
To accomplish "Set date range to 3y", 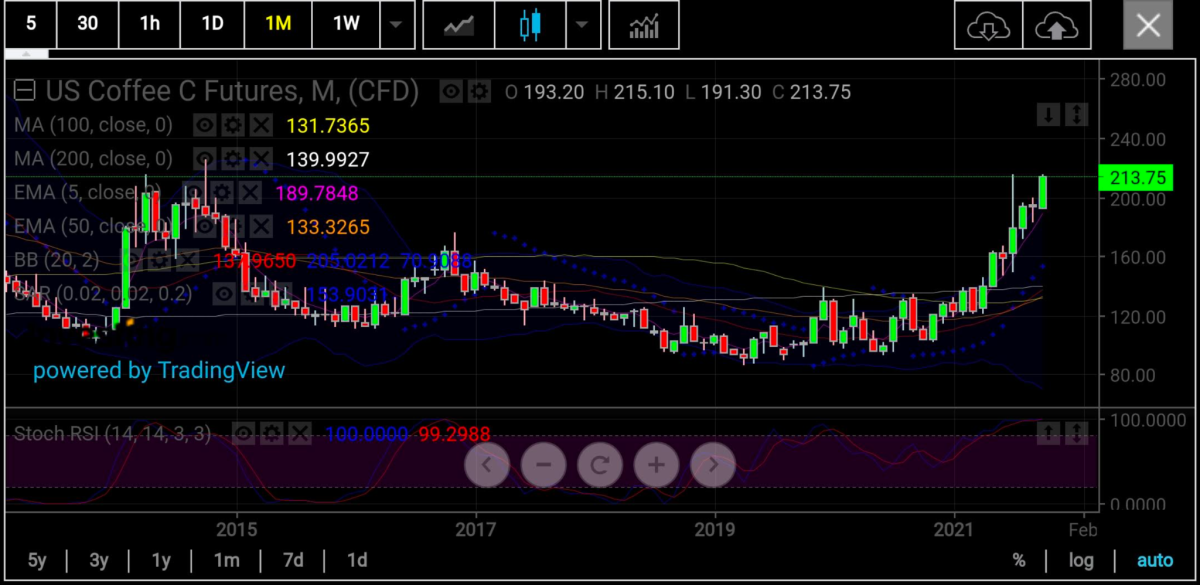I will pos(98,560).
